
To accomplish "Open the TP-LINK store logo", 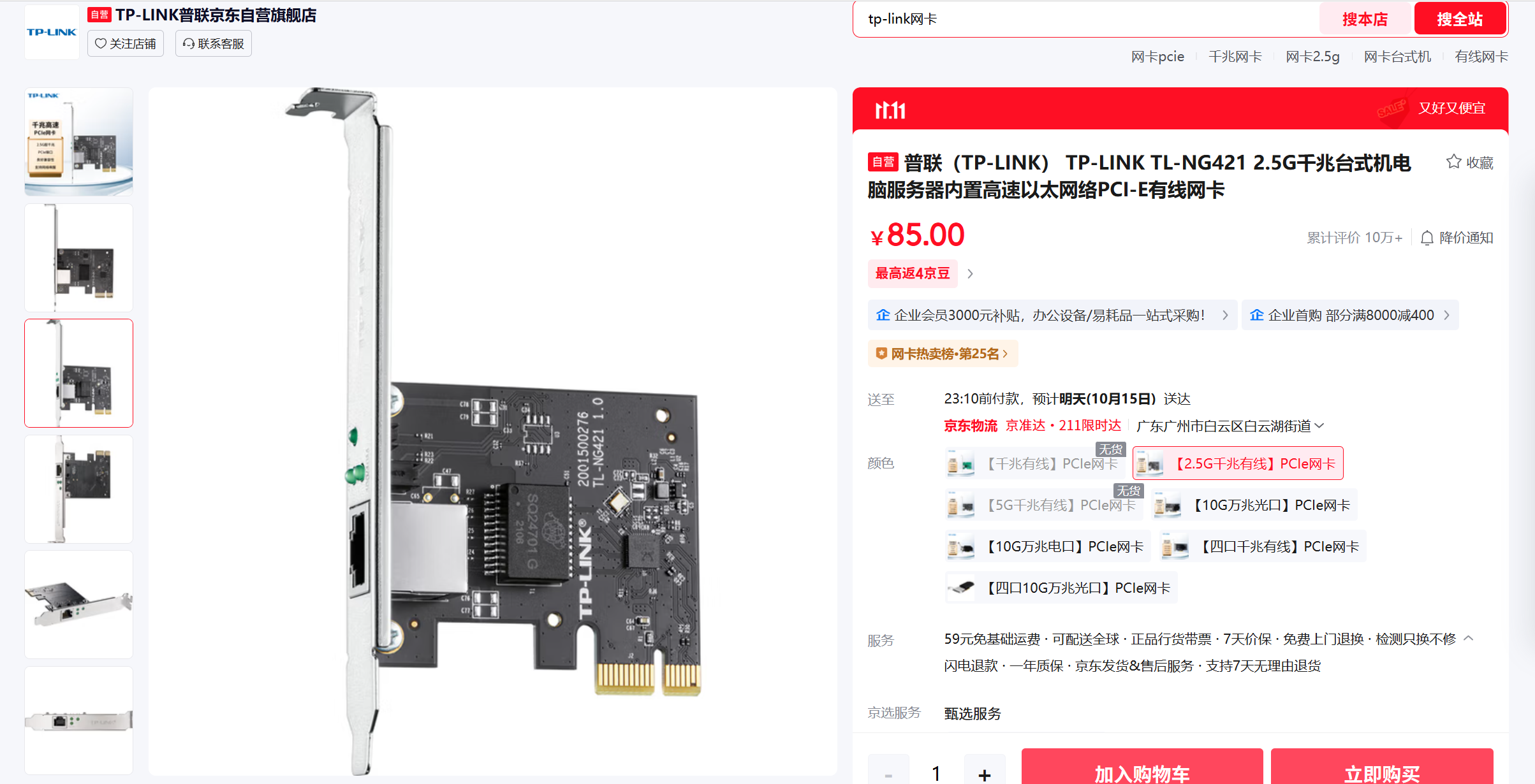I will (x=52, y=32).
